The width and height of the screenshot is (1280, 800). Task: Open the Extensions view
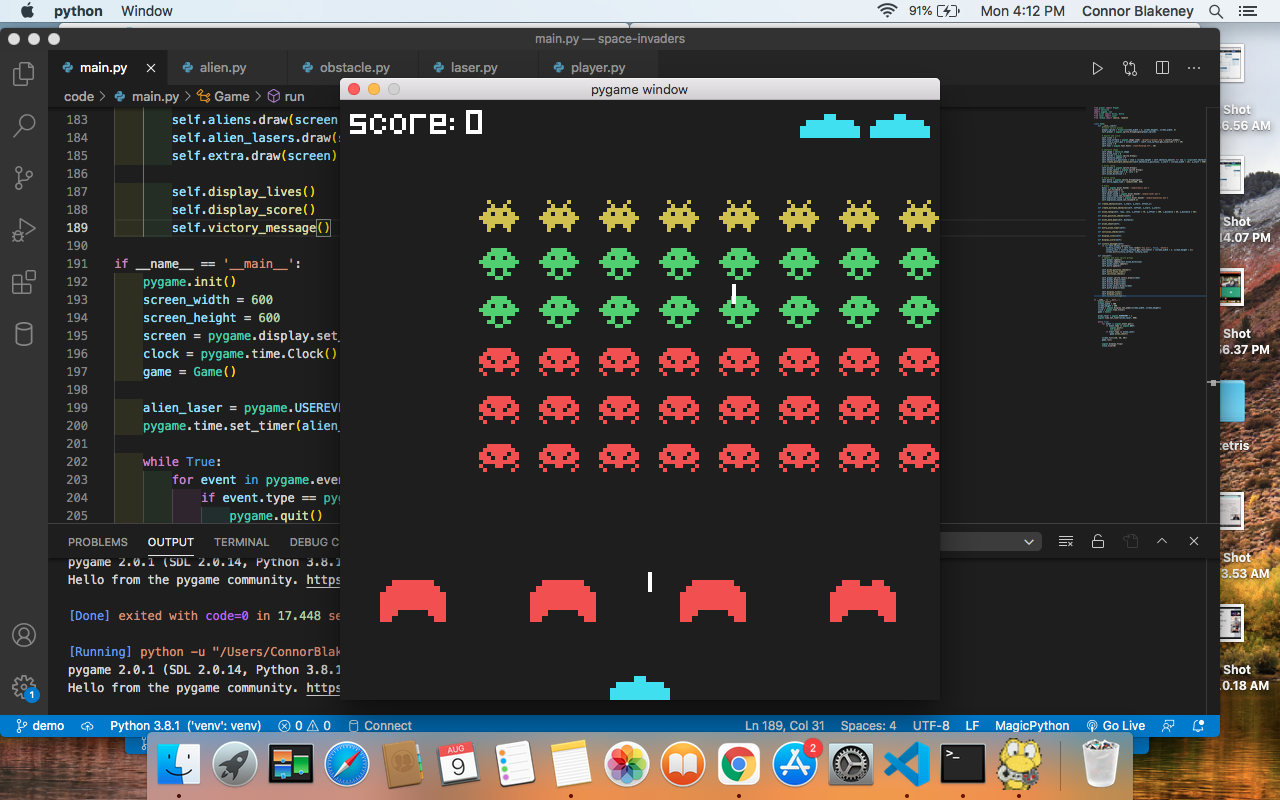23,283
